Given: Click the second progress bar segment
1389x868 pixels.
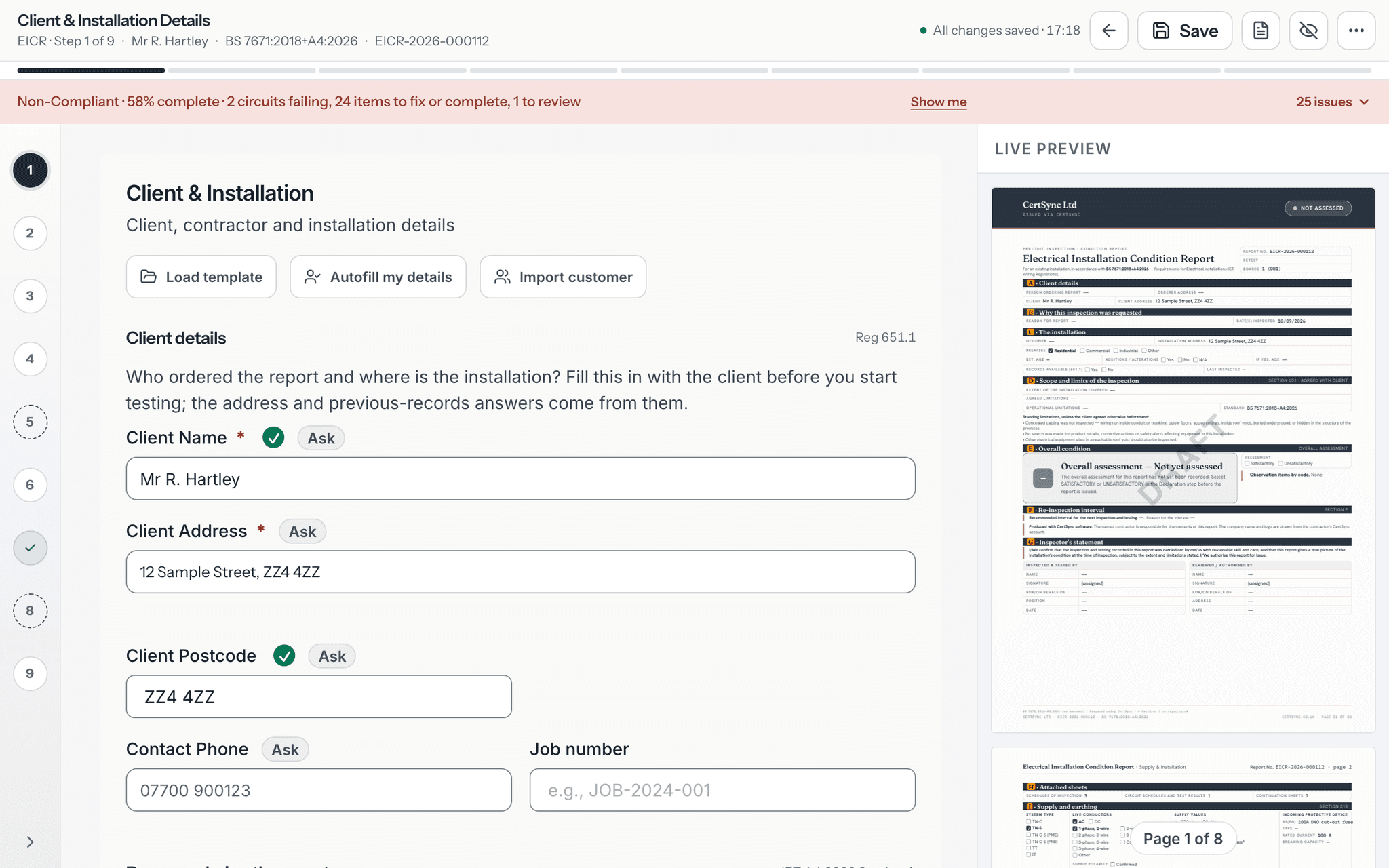Looking at the screenshot, I should (242, 70).
